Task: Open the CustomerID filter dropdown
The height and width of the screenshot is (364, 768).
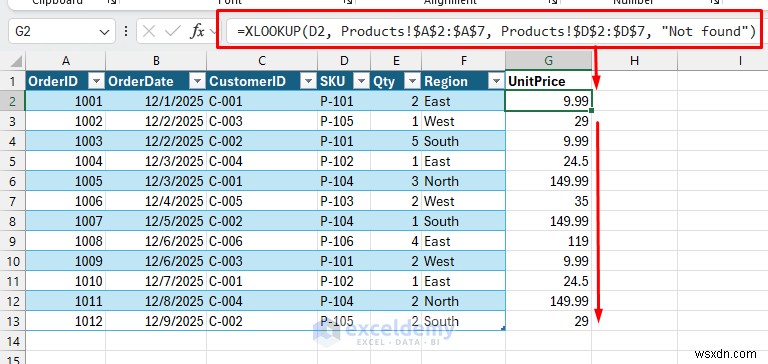Action: (308, 81)
